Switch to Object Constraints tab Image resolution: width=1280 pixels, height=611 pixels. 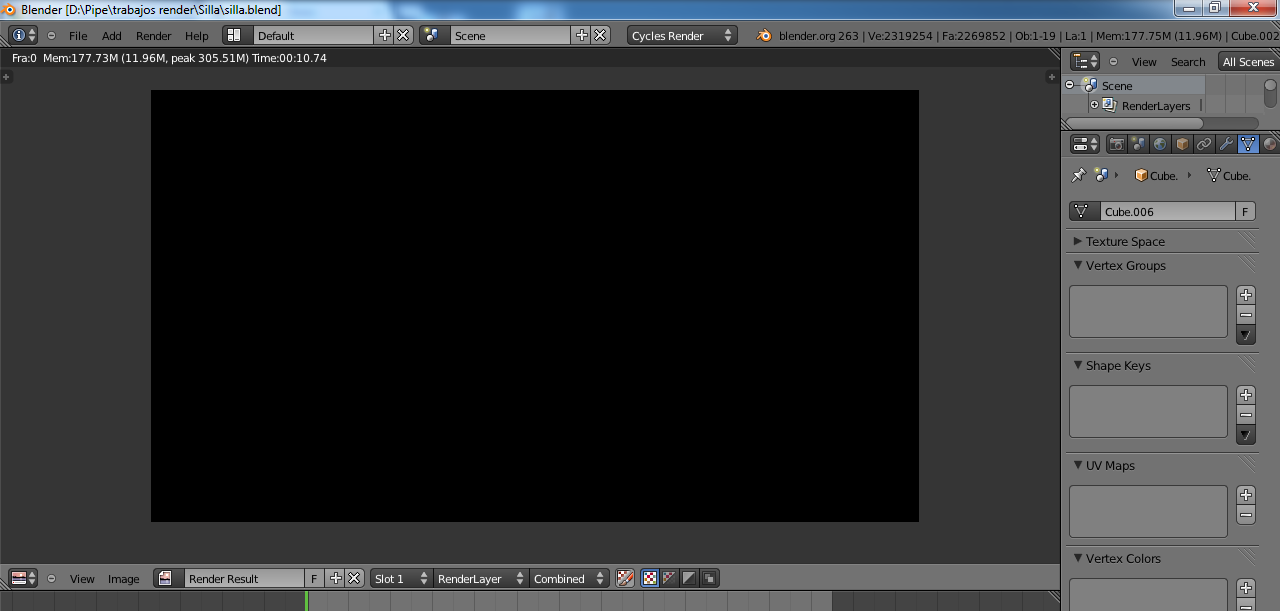tap(1204, 144)
